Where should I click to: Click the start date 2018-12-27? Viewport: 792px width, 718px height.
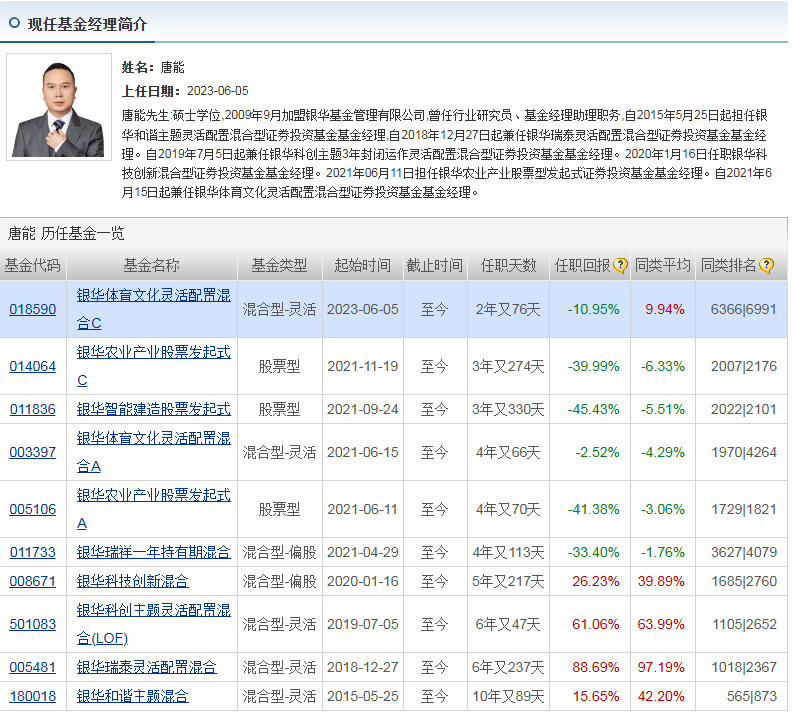point(363,667)
